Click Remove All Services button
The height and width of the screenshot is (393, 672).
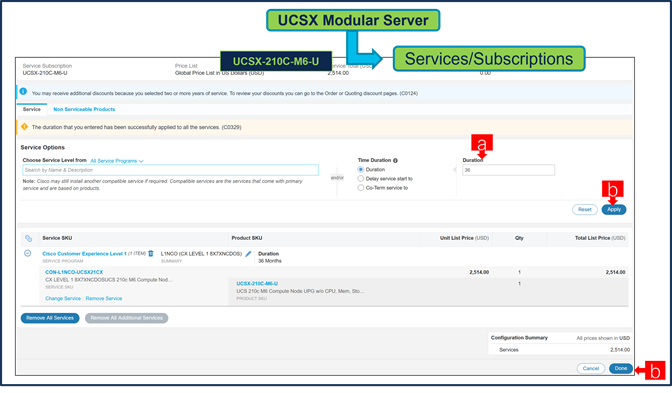point(50,318)
